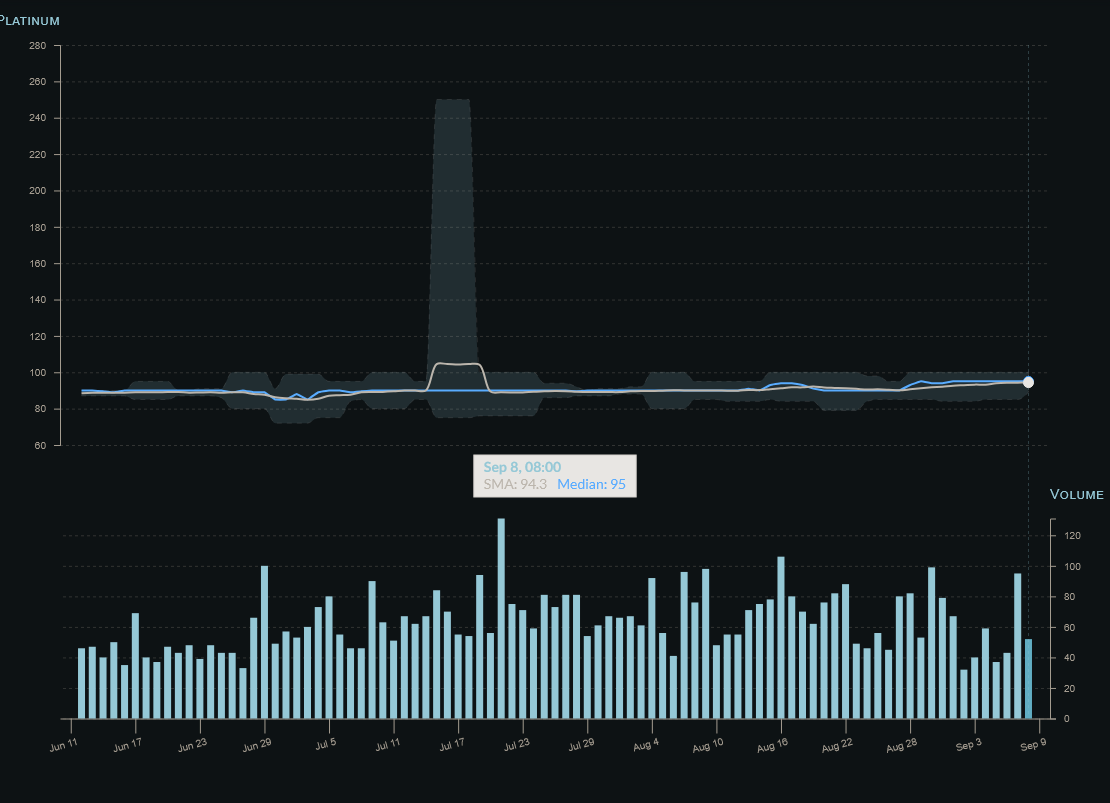
Task: Click the 20 label on the volume axis
Action: tap(1070, 688)
